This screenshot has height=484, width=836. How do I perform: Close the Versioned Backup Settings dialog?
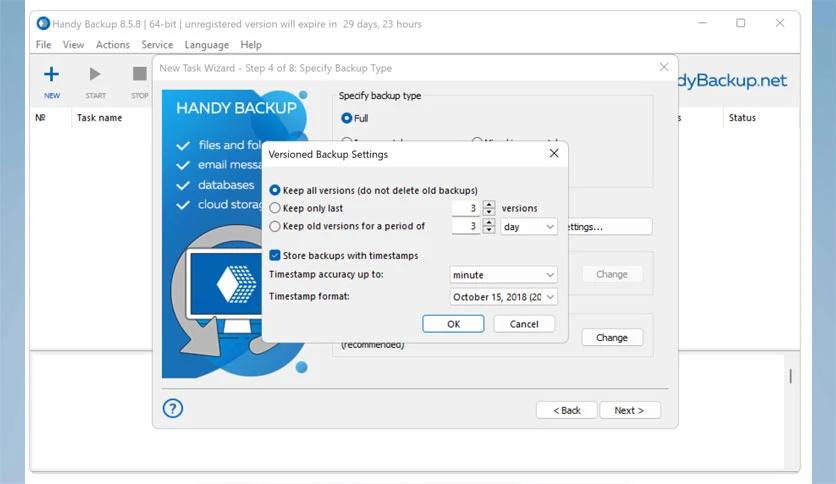point(554,154)
